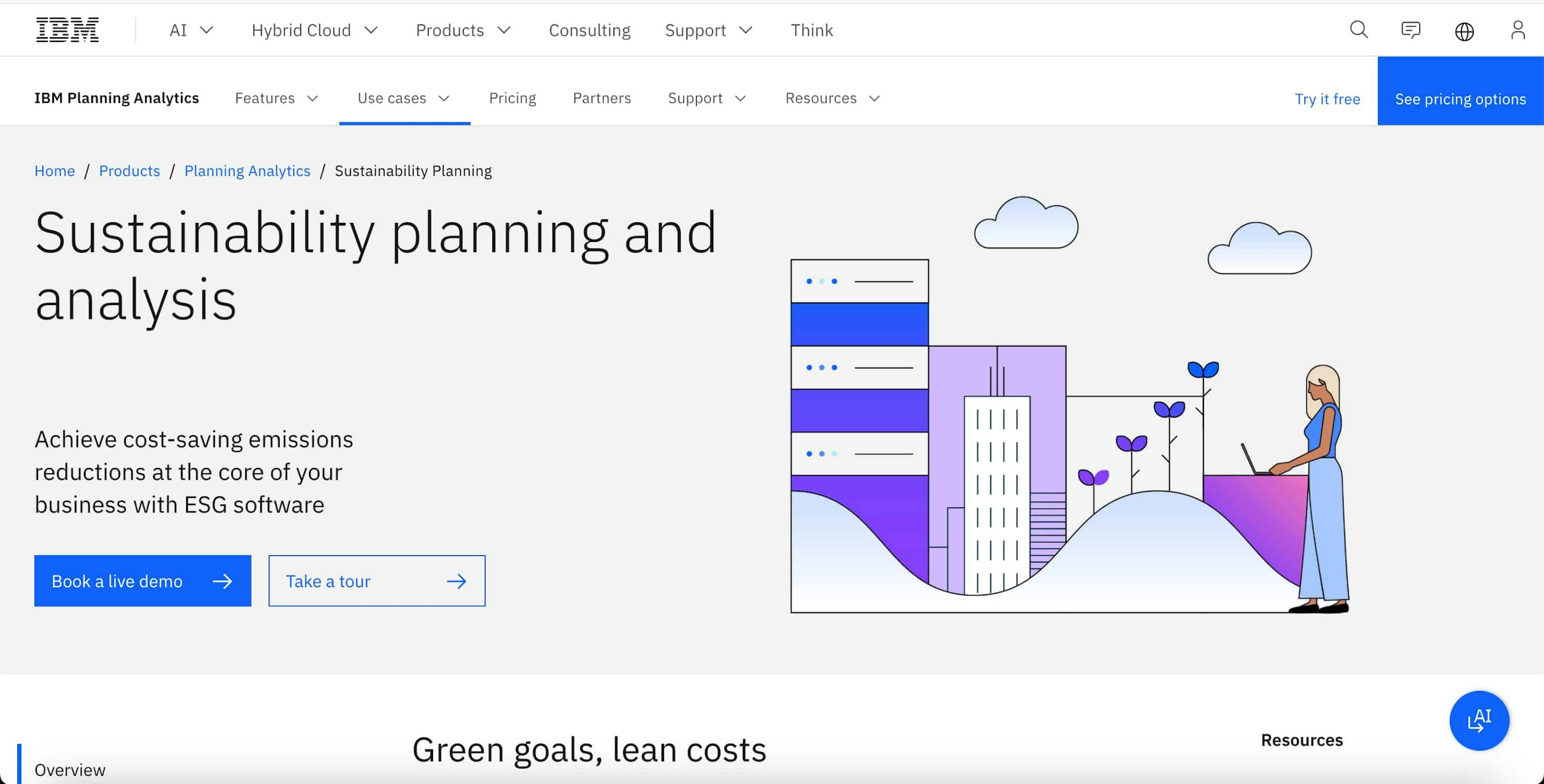The height and width of the screenshot is (784, 1544).
Task: Click the IBM logo
Action: tap(67, 30)
